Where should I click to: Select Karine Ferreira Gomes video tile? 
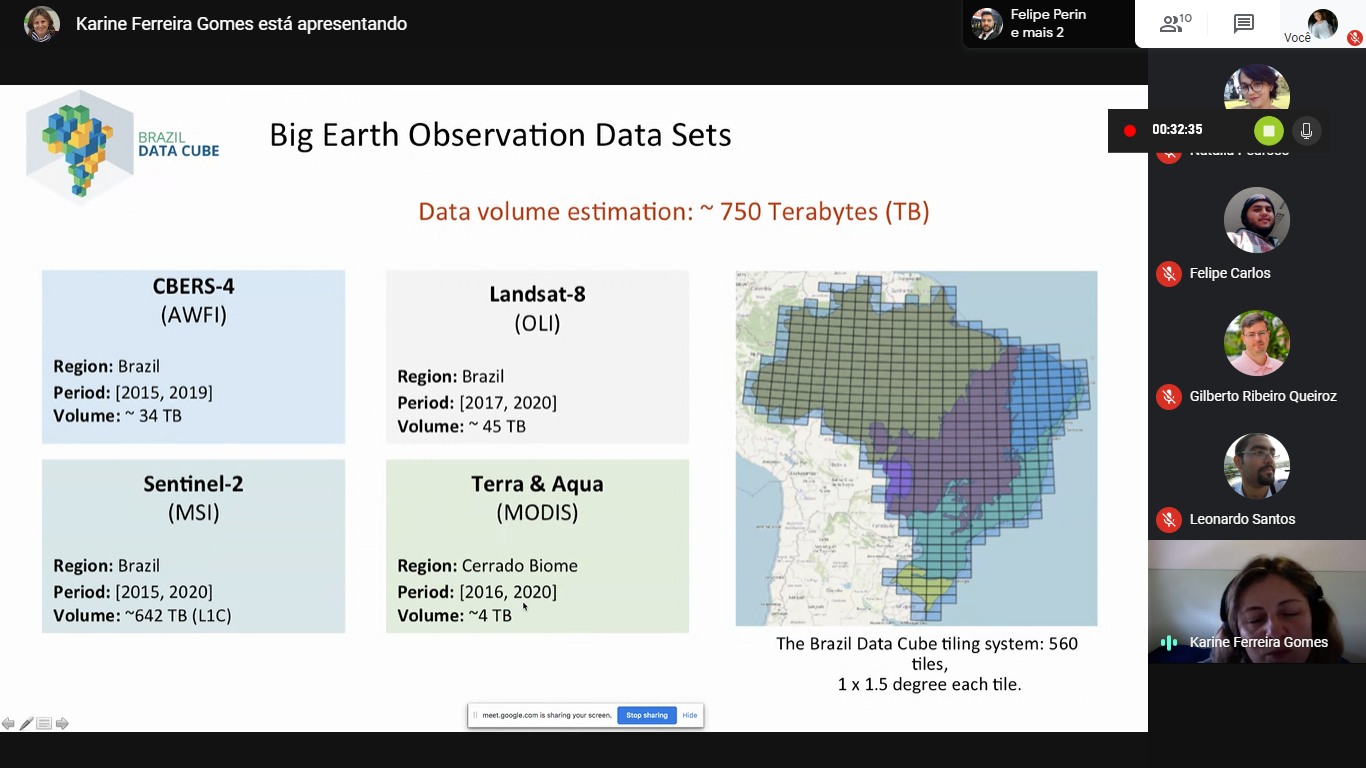pos(1257,602)
